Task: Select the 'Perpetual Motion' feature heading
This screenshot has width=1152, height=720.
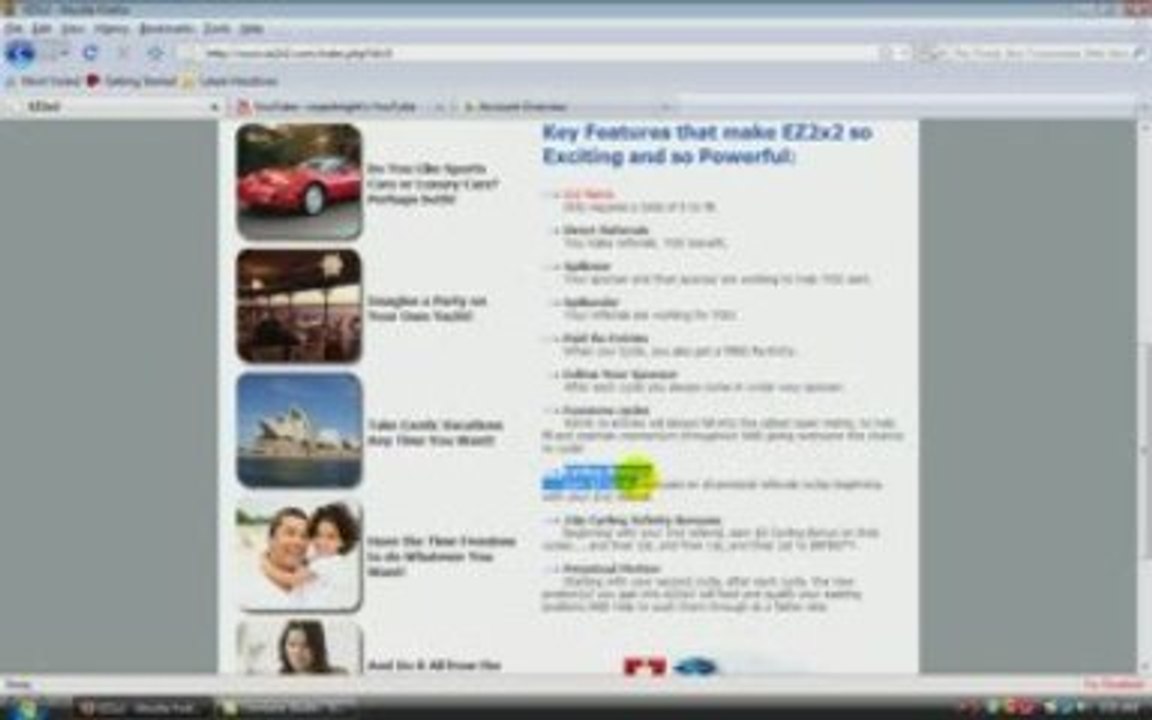Action: pyautogui.click(x=611, y=568)
